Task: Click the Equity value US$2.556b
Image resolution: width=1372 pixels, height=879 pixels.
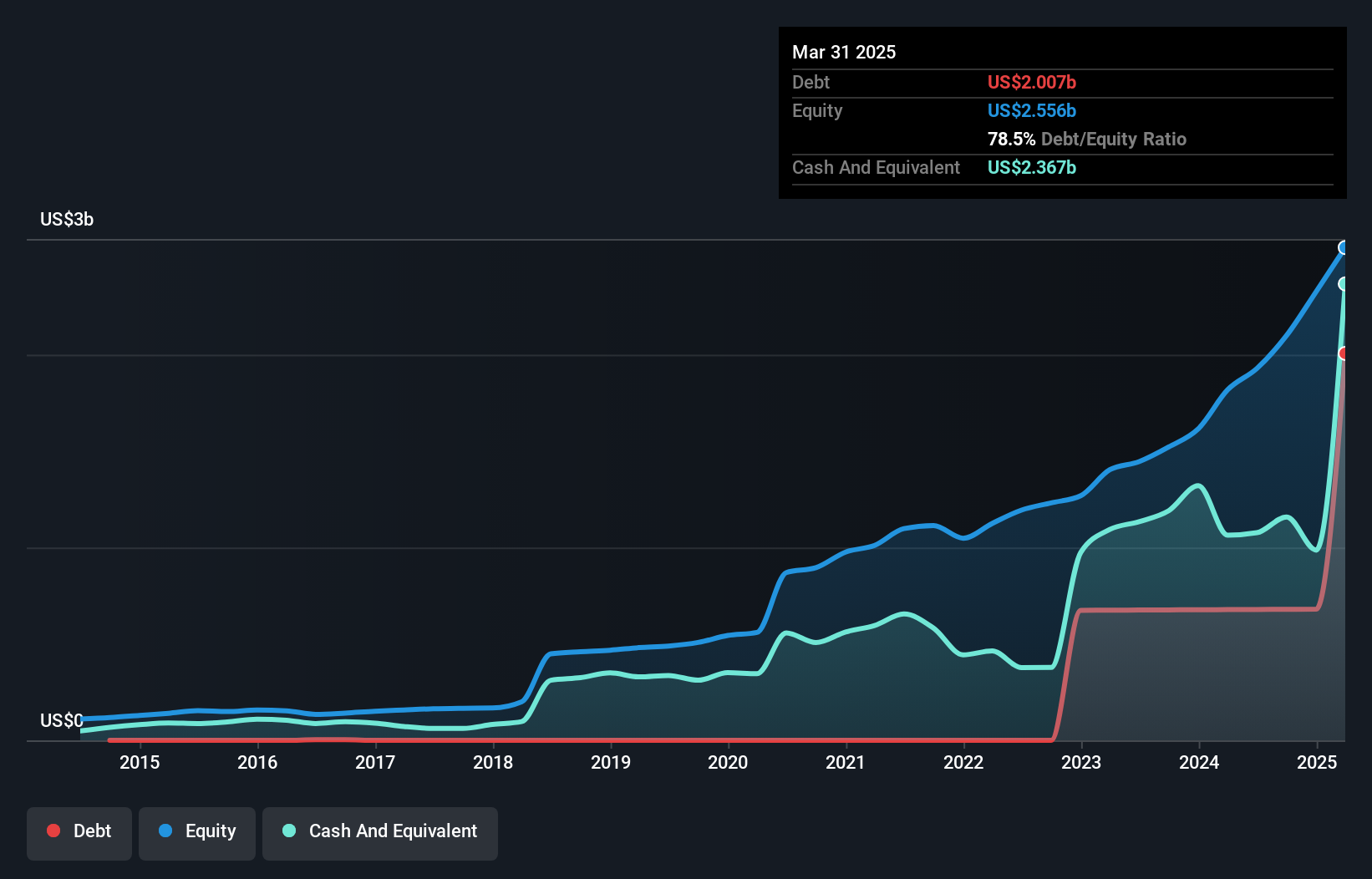Action: tap(1032, 110)
